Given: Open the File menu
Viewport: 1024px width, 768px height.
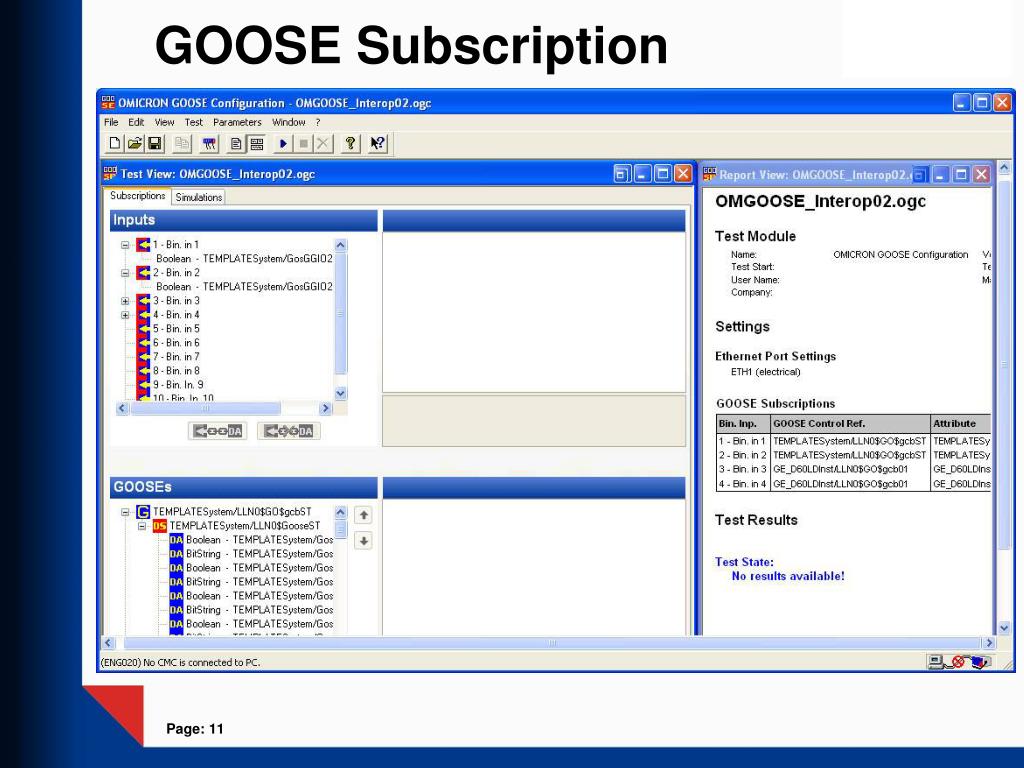Looking at the screenshot, I should tap(111, 122).
